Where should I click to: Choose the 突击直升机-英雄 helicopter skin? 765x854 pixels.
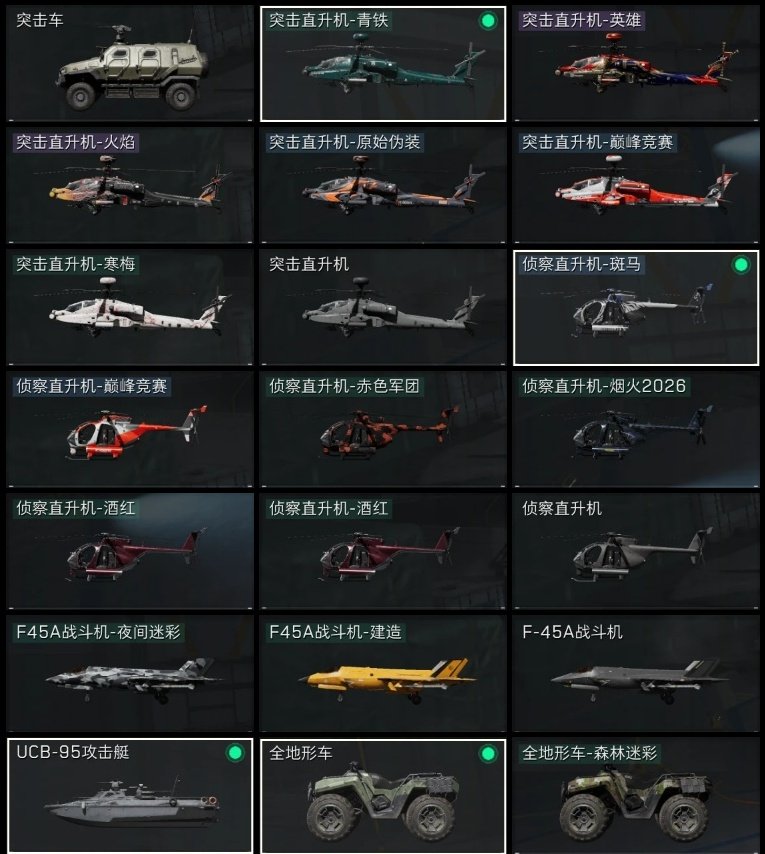(x=635, y=63)
